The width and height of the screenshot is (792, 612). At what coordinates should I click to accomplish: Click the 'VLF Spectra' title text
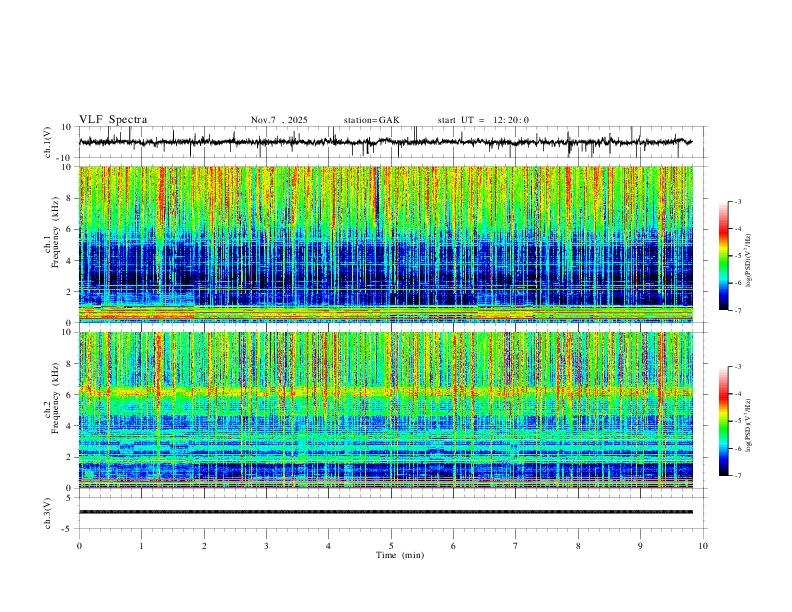(113, 120)
